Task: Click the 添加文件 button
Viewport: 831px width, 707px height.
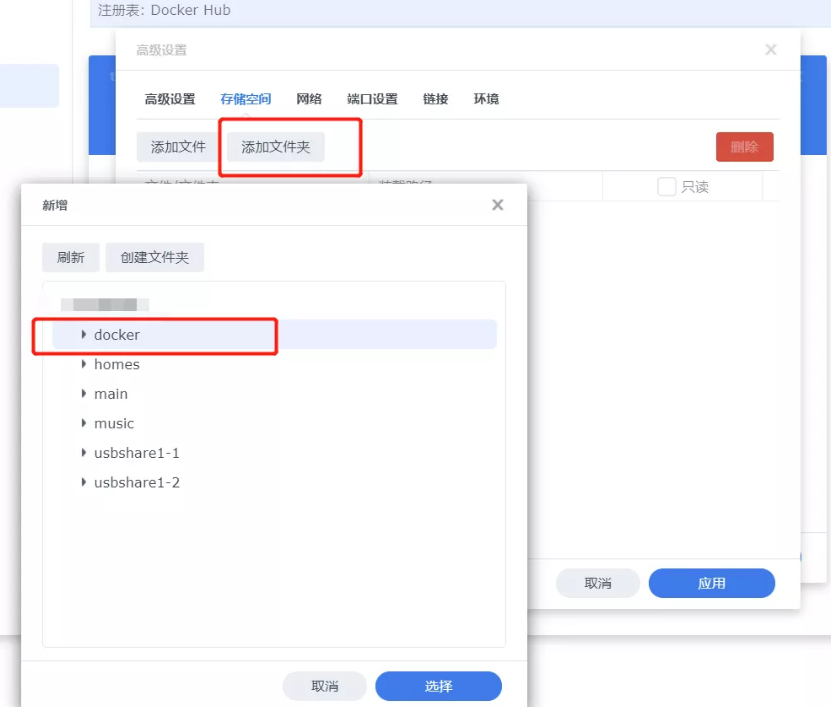Action: 178,147
